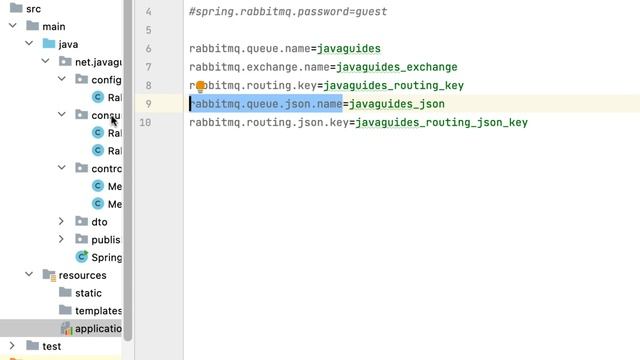640x360 pixels.
Task: Click the dto package folder icon
Action: 82,221
